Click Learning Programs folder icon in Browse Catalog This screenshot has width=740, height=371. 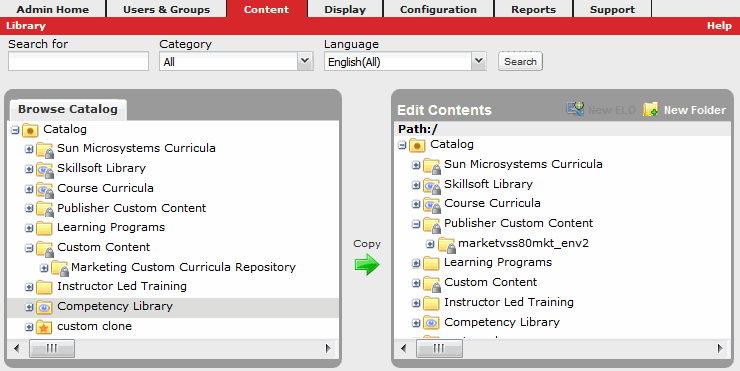pos(44,228)
